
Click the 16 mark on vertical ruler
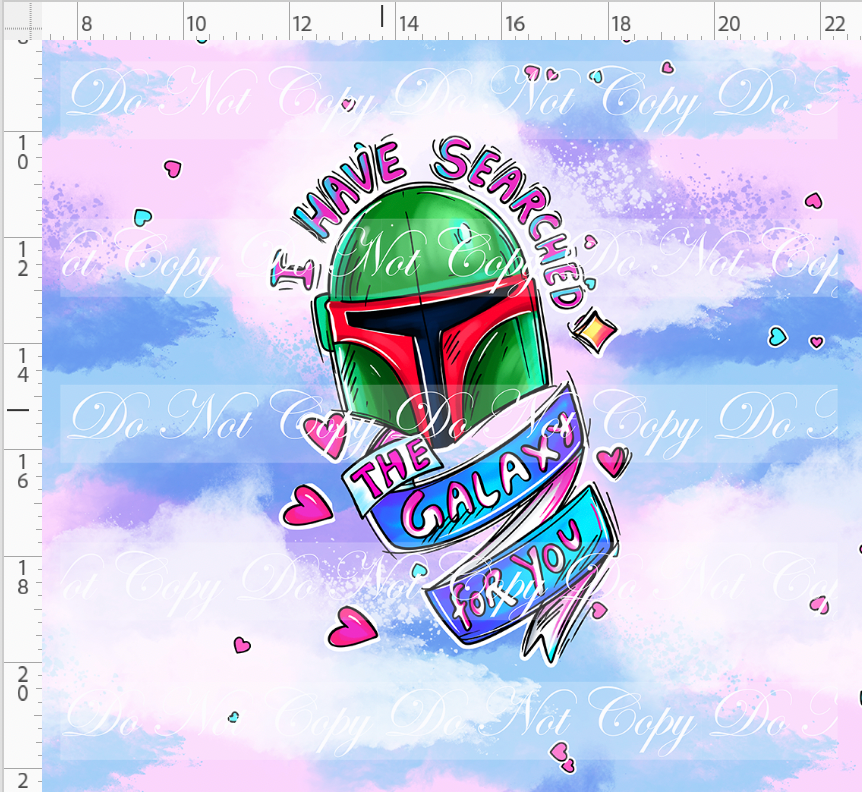click(23, 472)
